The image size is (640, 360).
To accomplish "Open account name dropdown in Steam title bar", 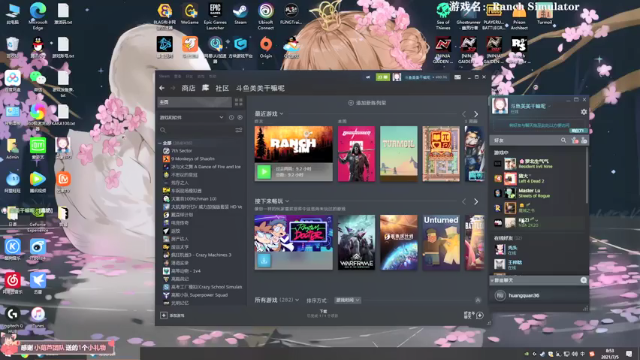I will (426, 77).
